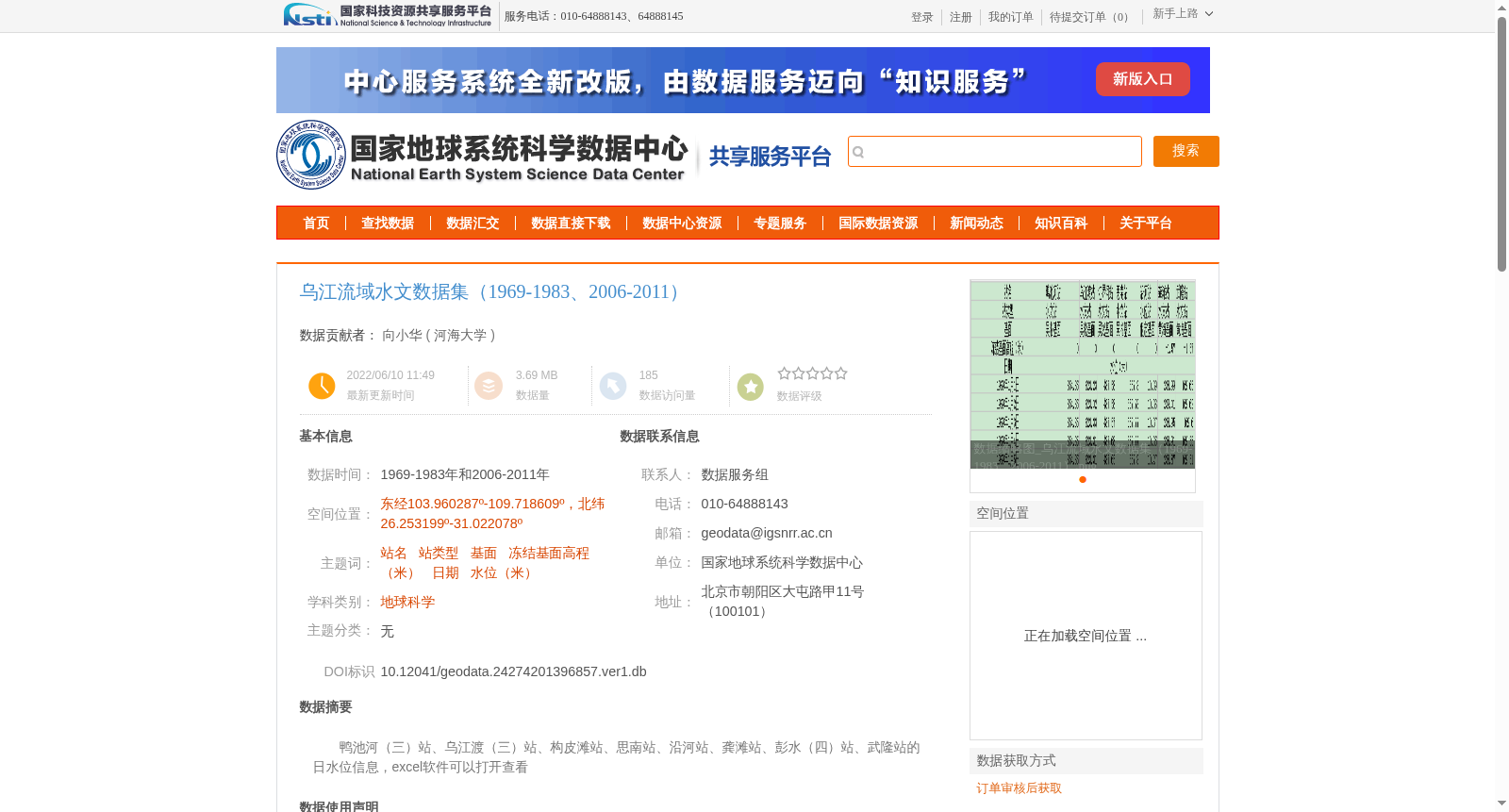1509x812 pixels.
Task: Click the data visit count icon
Action: tap(613, 386)
